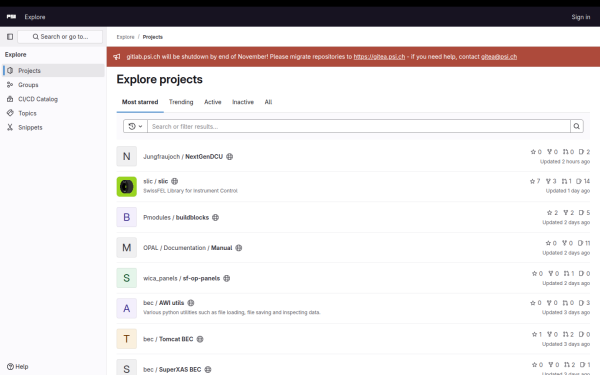Click the Snippets scissors icon
Image resolution: width=600 pixels, height=375 pixels.
point(10,127)
